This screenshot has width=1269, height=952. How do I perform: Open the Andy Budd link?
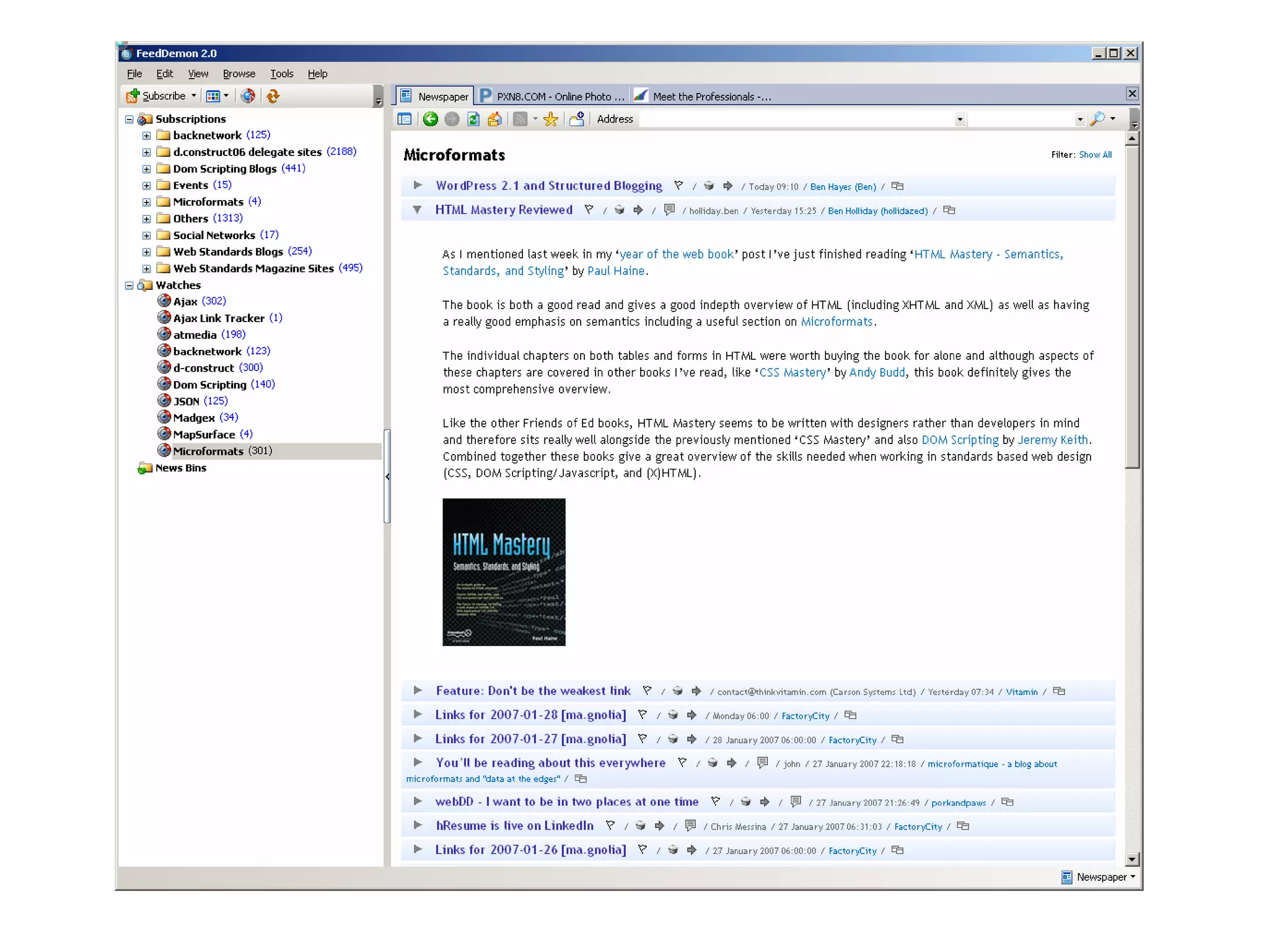pyautogui.click(x=877, y=372)
